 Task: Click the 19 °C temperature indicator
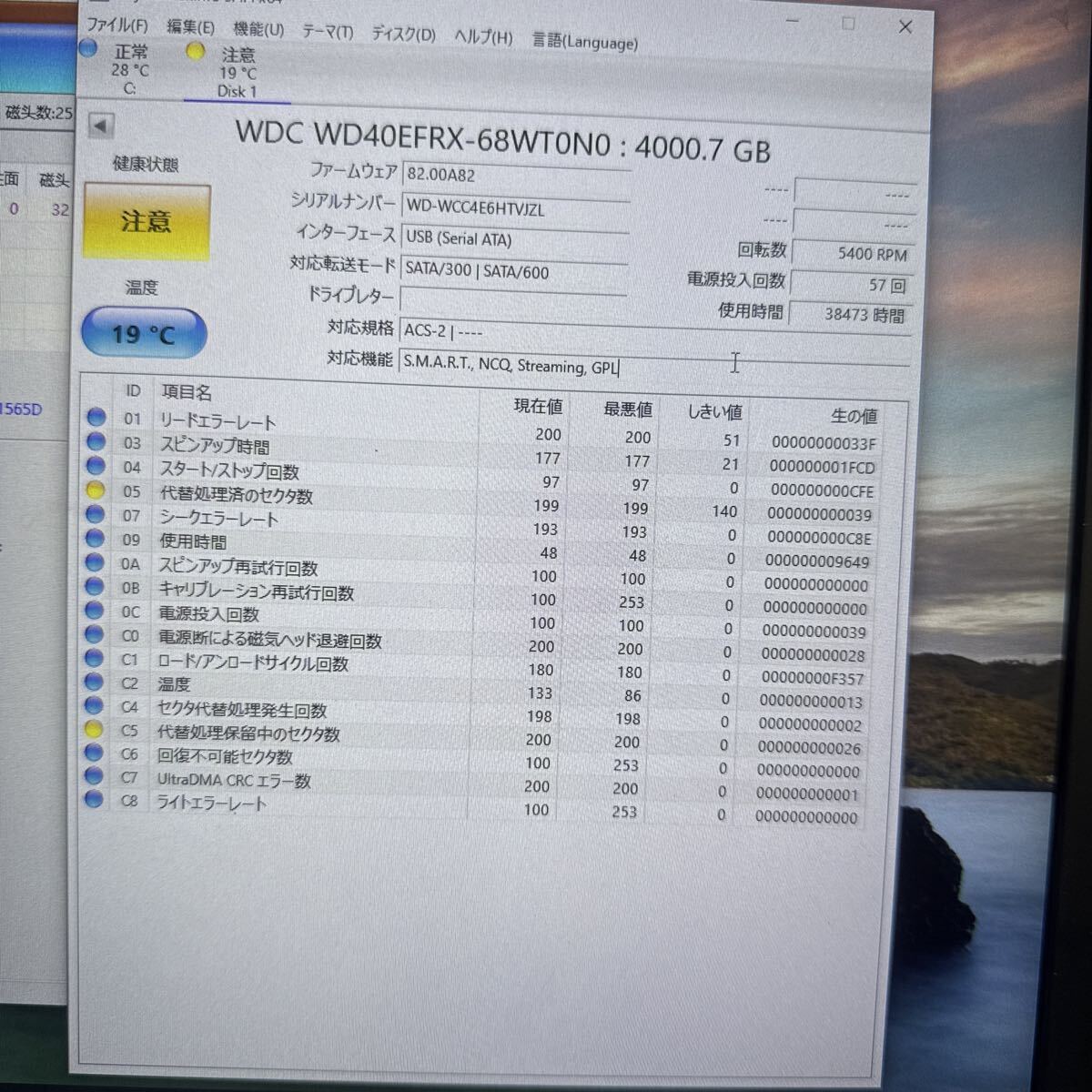pyautogui.click(x=144, y=333)
